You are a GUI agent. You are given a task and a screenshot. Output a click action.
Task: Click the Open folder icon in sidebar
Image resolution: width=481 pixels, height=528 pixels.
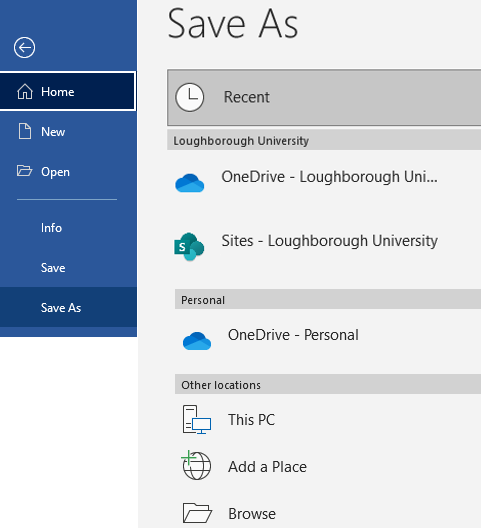(x=25, y=171)
